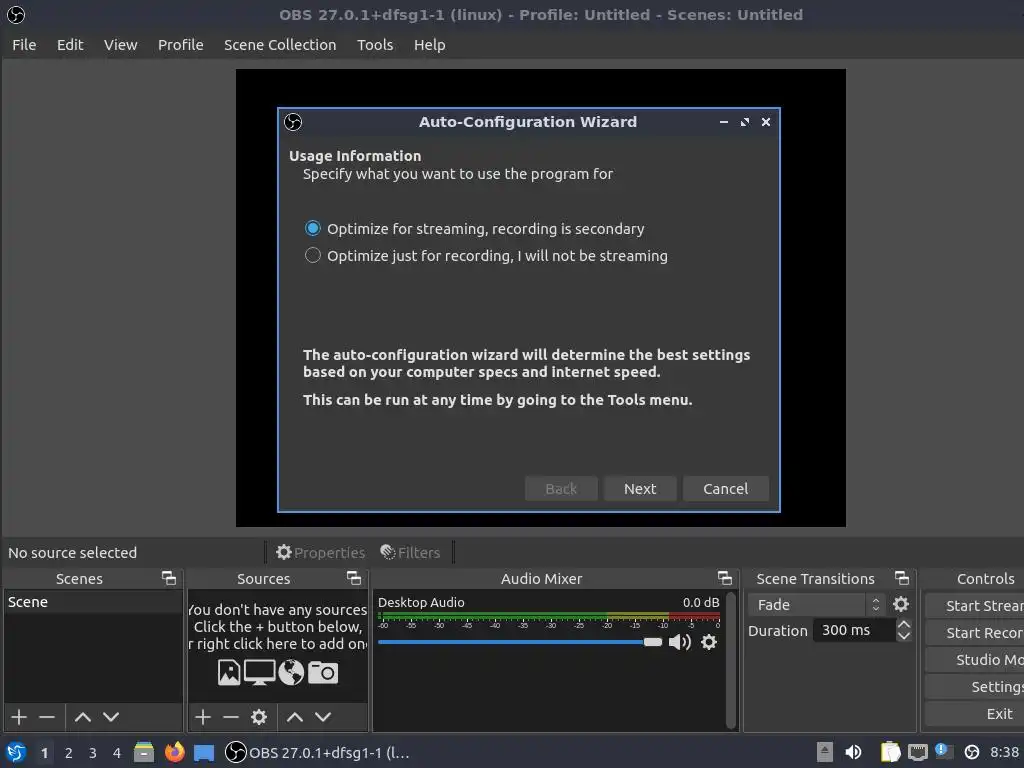
Task: Cancel the Auto-Configuration Wizard
Action: coord(726,488)
